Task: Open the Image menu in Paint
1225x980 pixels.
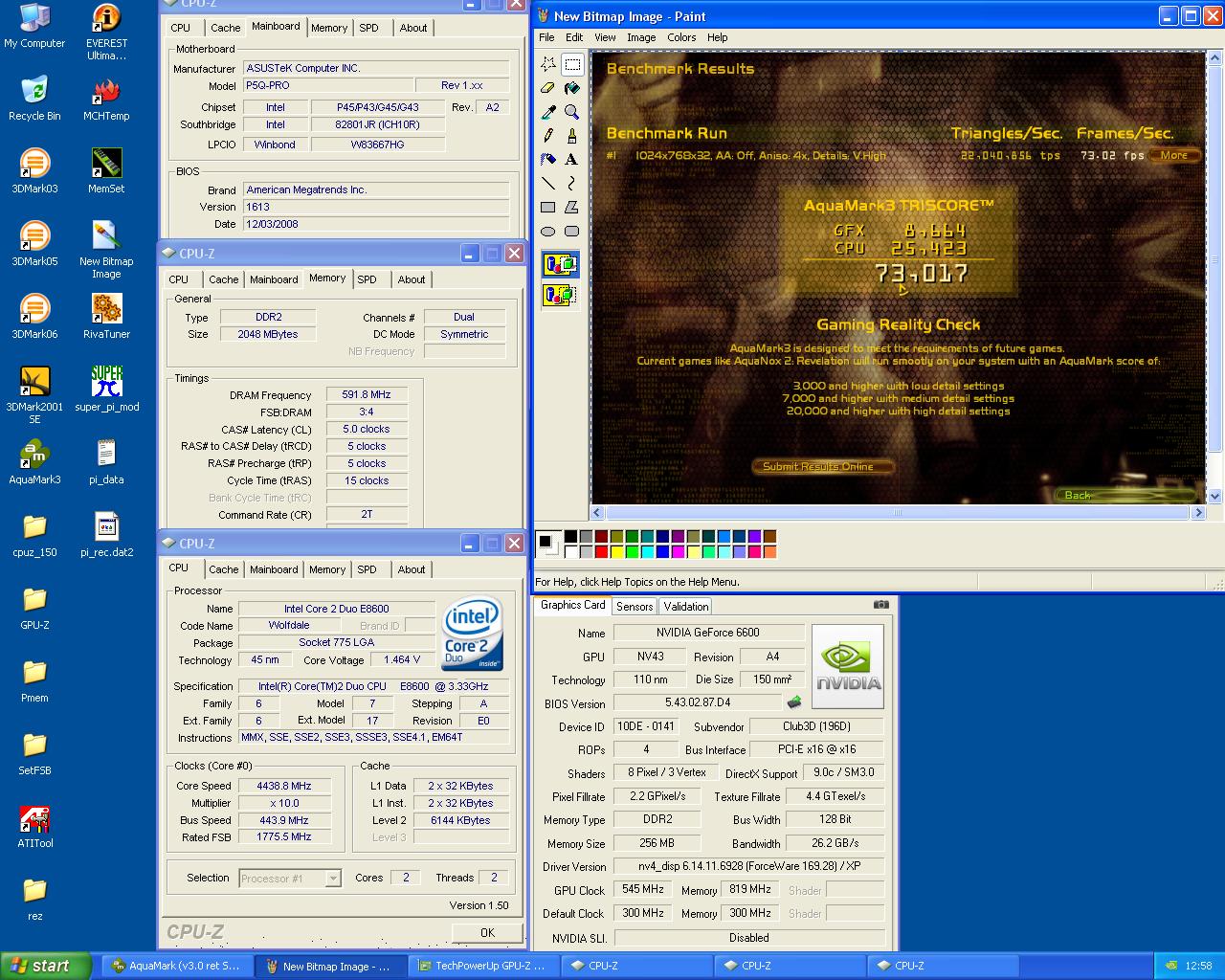Action: click(x=641, y=37)
